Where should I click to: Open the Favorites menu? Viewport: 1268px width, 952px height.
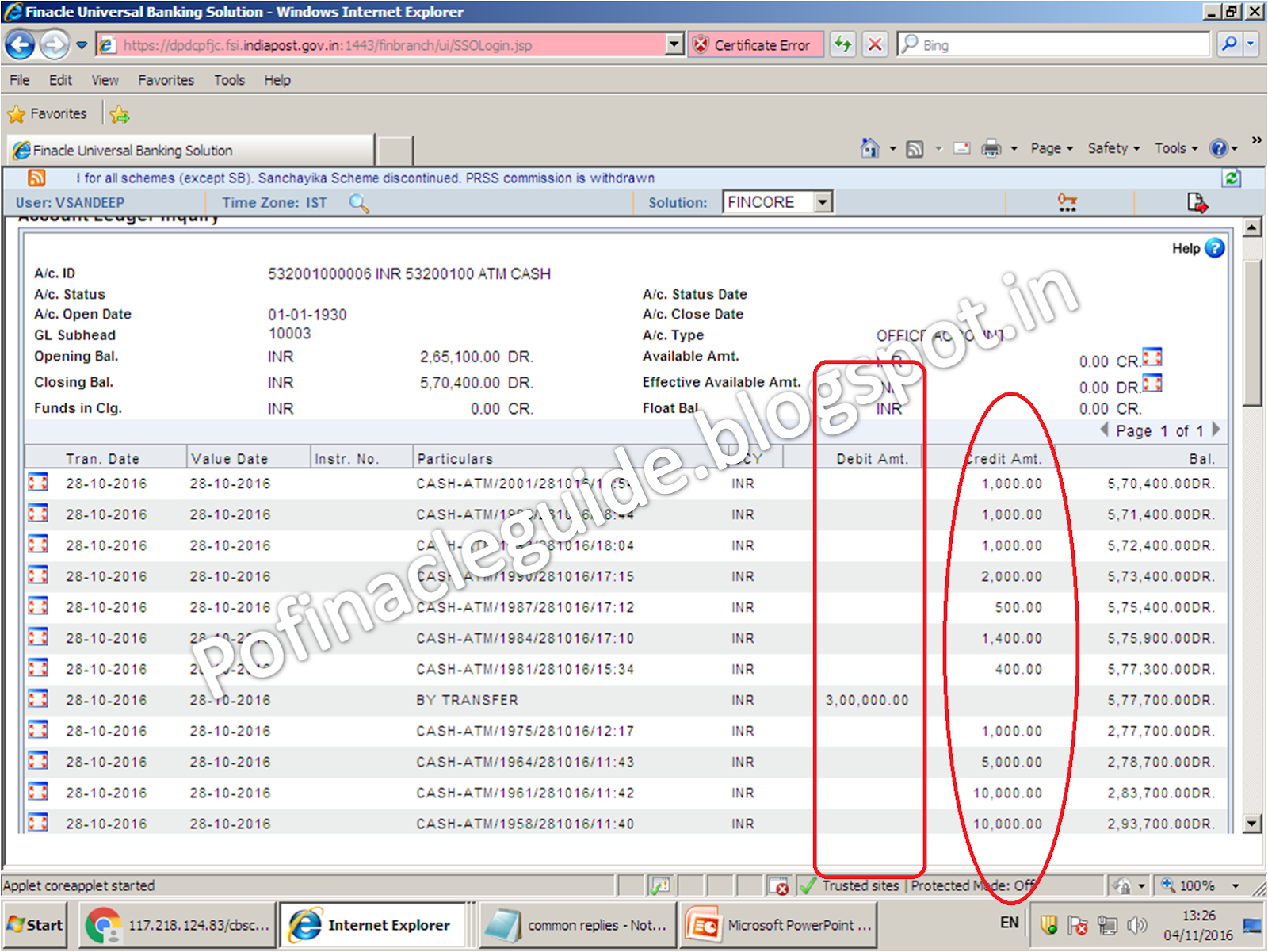[166, 80]
